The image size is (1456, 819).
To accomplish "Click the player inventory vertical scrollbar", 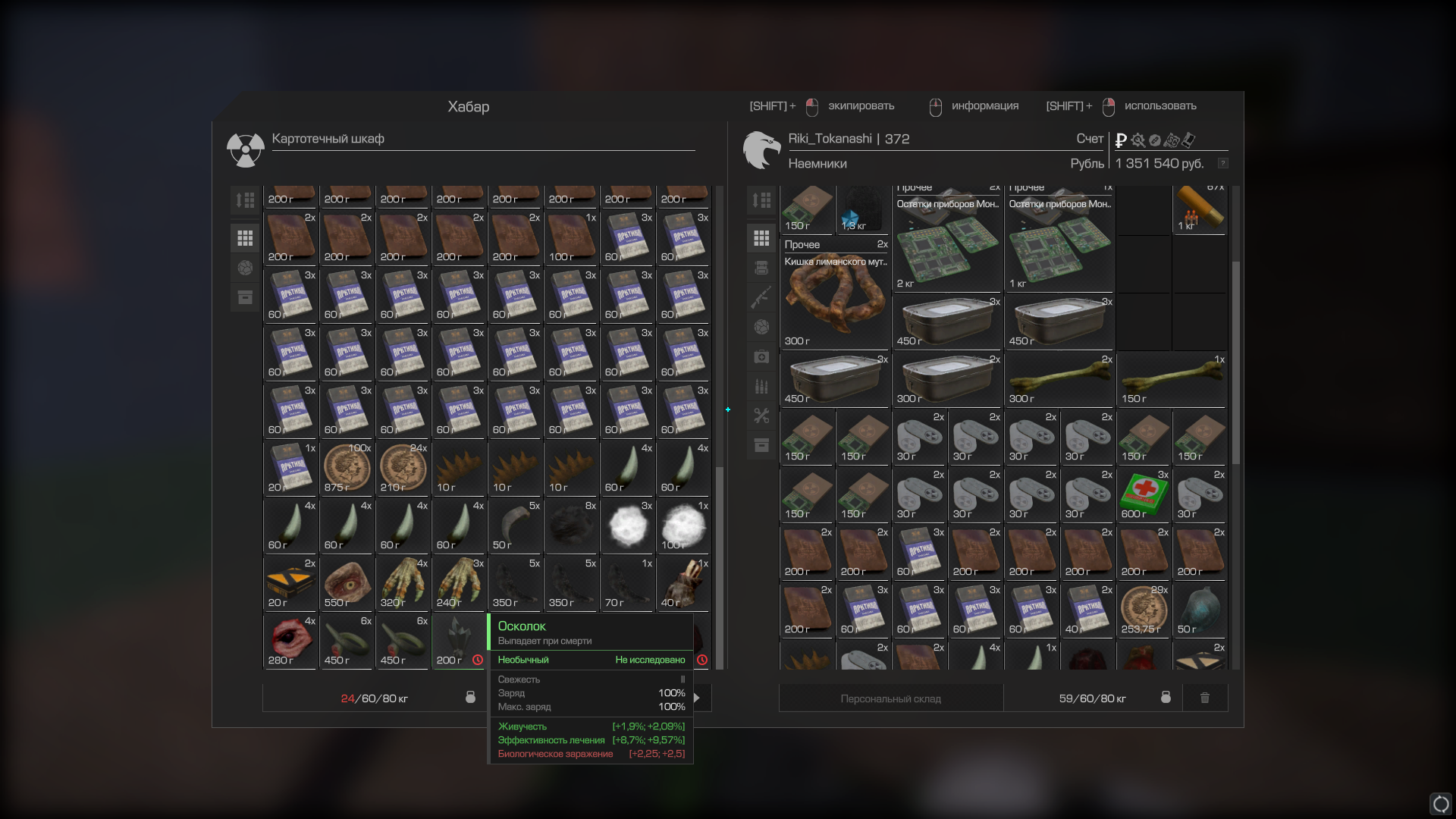I will (1236, 362).
